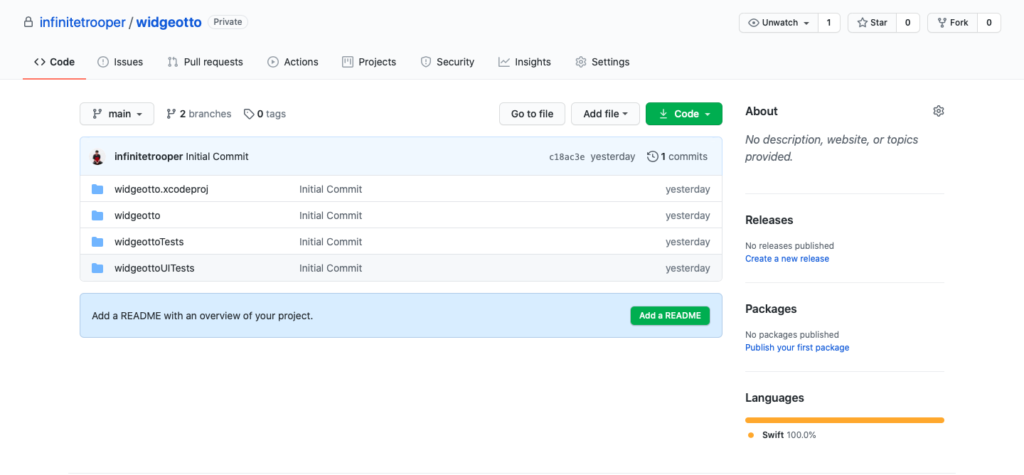Switch to the Security tab
The image size is (1024, 475).
pyautogui.click(x=447, y=62)
